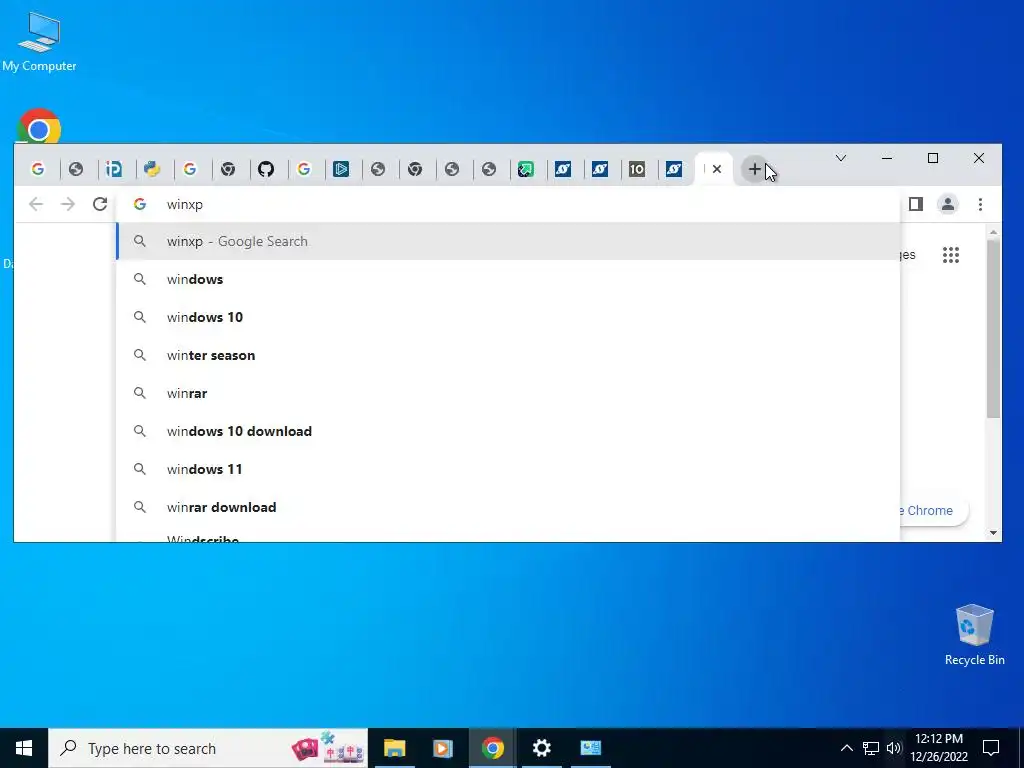Select the Chrome shortcut on the desktop
The width and height of the screenshot is (1024, 768).
(39, 126)
